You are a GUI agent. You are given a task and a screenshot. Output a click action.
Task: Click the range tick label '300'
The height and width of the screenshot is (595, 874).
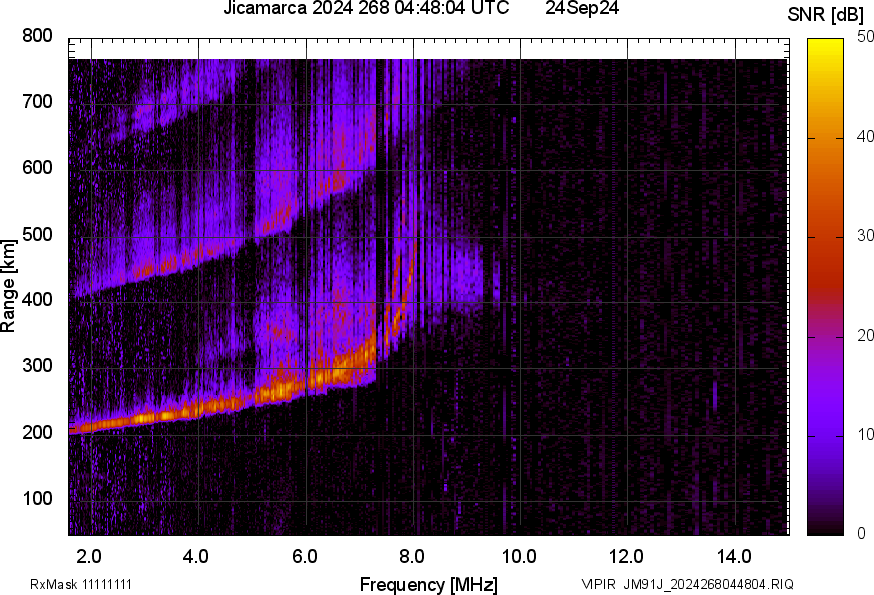pyautogui.click(x=37, y=366)
